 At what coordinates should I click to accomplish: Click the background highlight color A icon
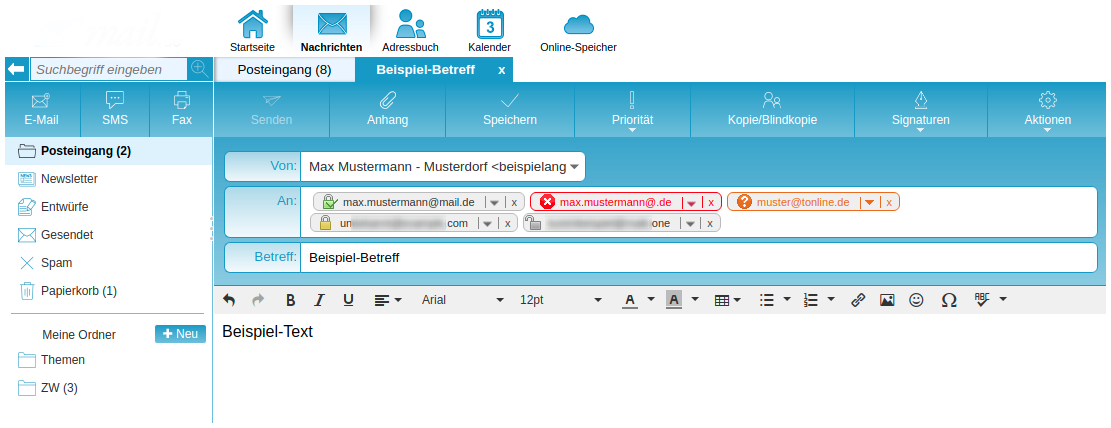click(x=674, y=300)
